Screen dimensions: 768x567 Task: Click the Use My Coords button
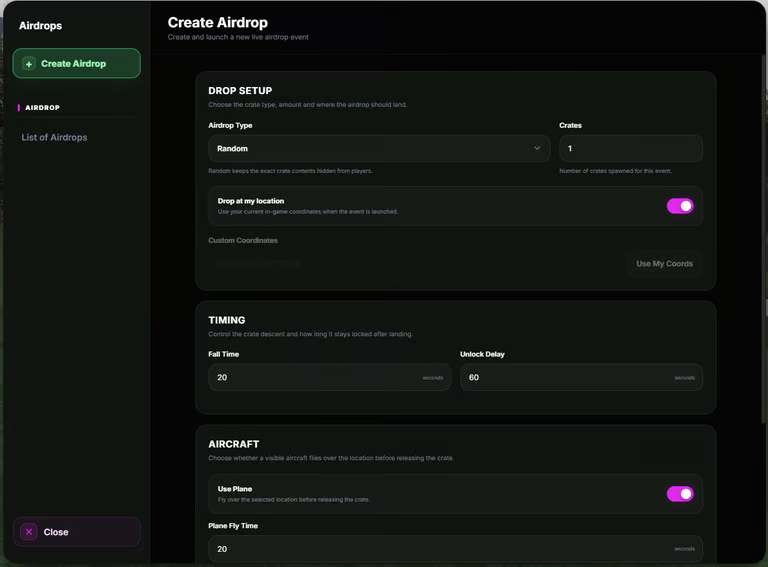pyautogui.click(x=664, y=263)
